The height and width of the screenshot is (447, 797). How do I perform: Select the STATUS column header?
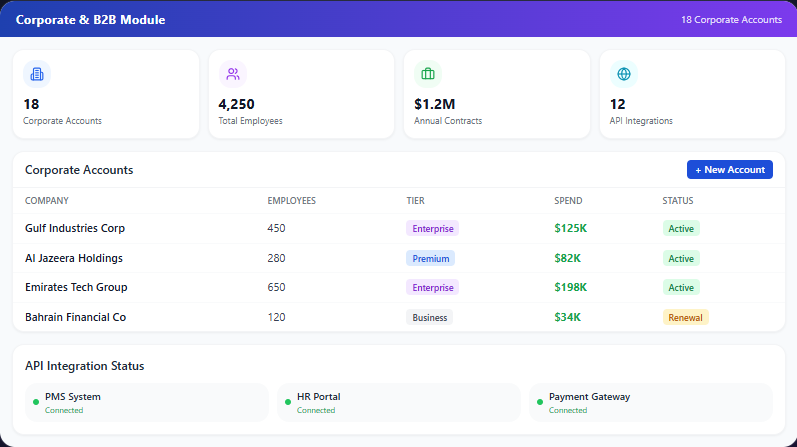tap(678, 201)
